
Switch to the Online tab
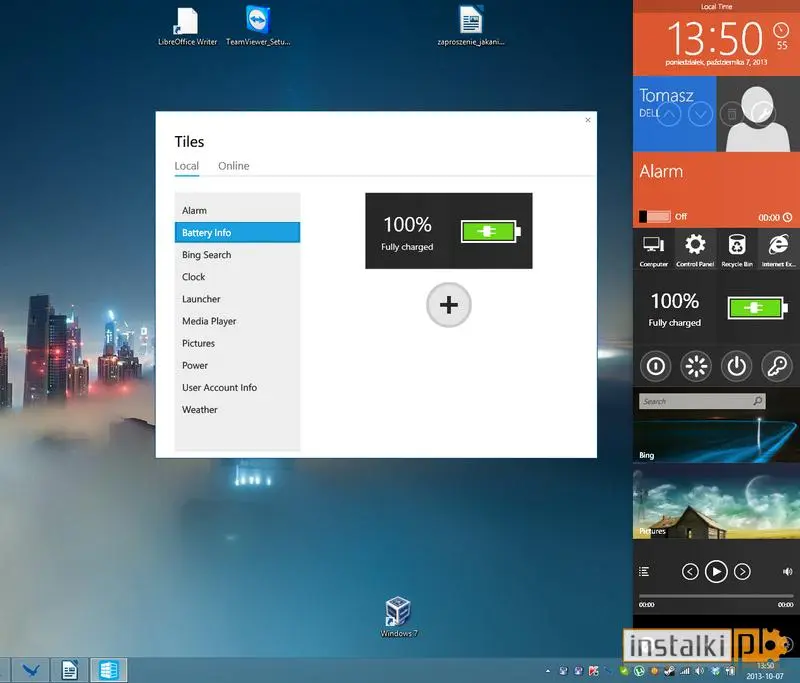click(234, 166)
